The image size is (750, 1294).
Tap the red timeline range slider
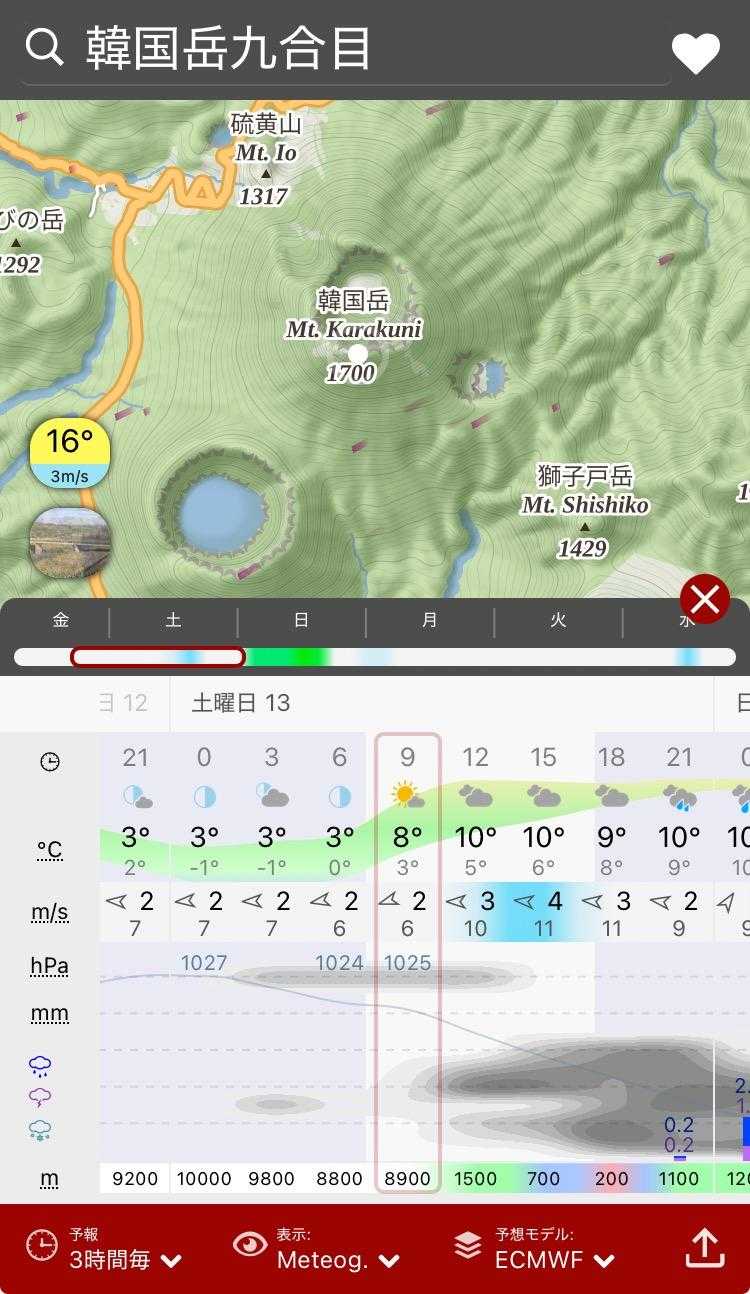158,657
